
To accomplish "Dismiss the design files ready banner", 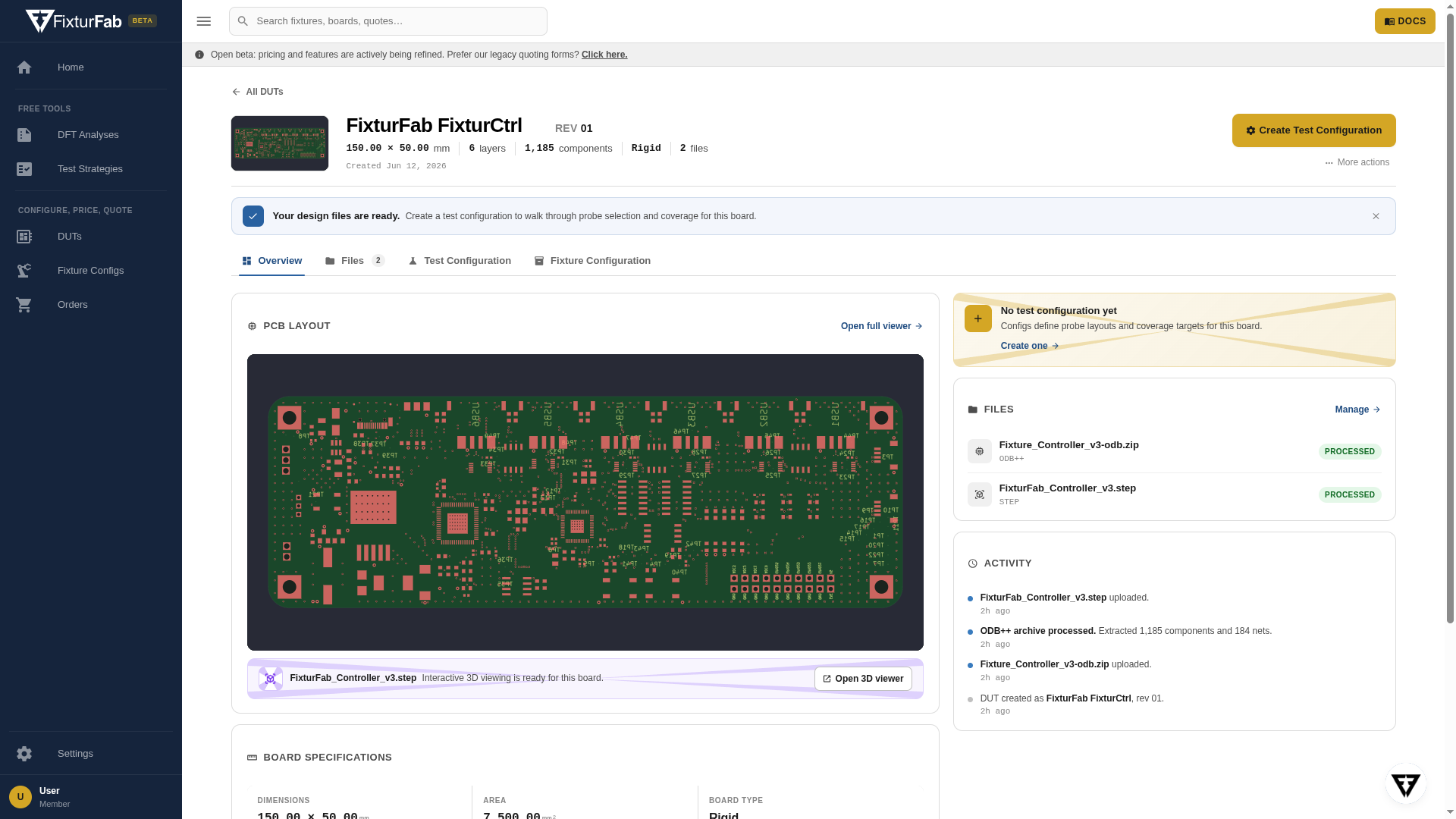I will pyautogui.click(x=1376, y=216).
